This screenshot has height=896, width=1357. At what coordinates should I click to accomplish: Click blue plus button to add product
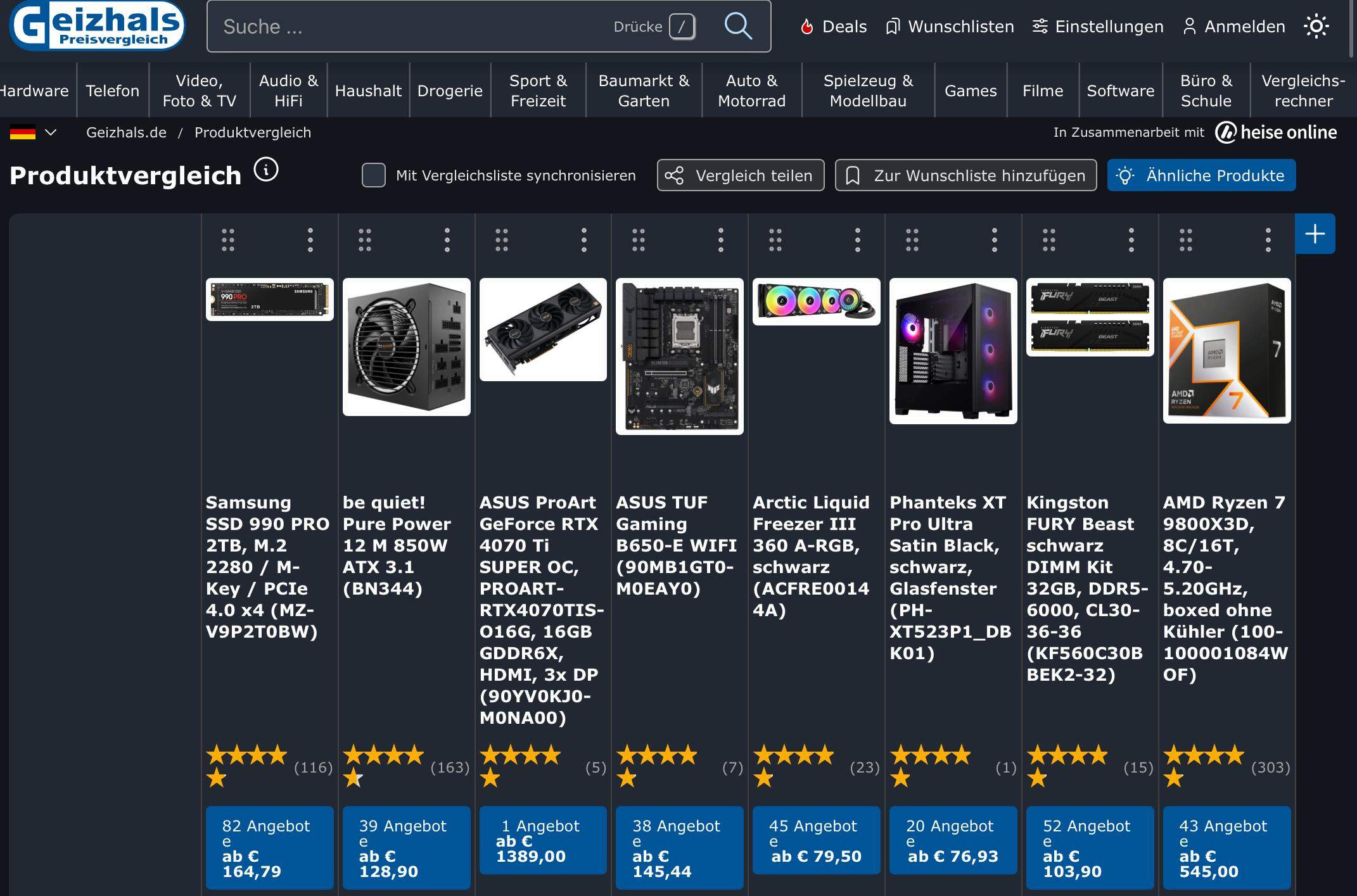click(x=1315, y=234)
